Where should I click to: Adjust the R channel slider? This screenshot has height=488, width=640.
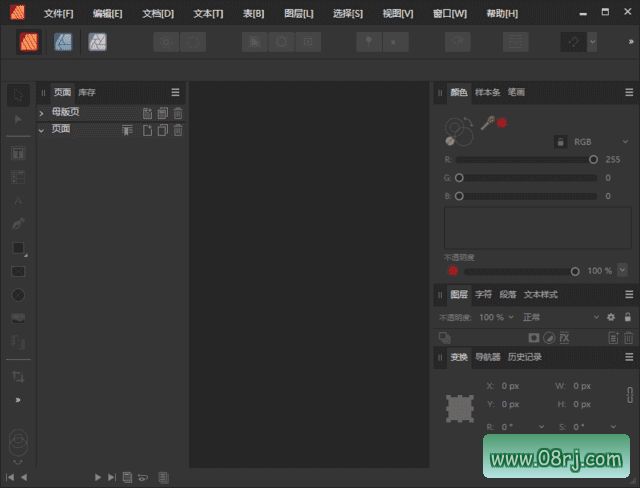(x=527, y=160)
